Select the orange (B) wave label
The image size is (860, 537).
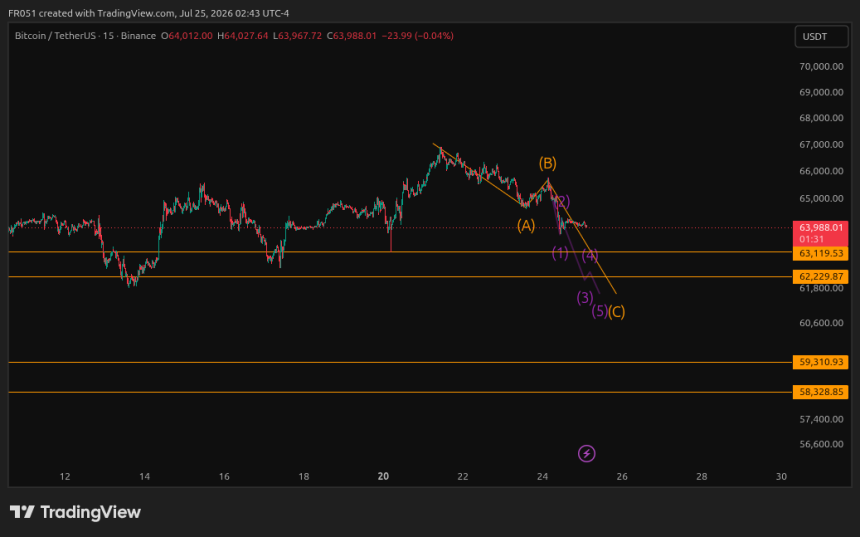[x=547, y=163]
